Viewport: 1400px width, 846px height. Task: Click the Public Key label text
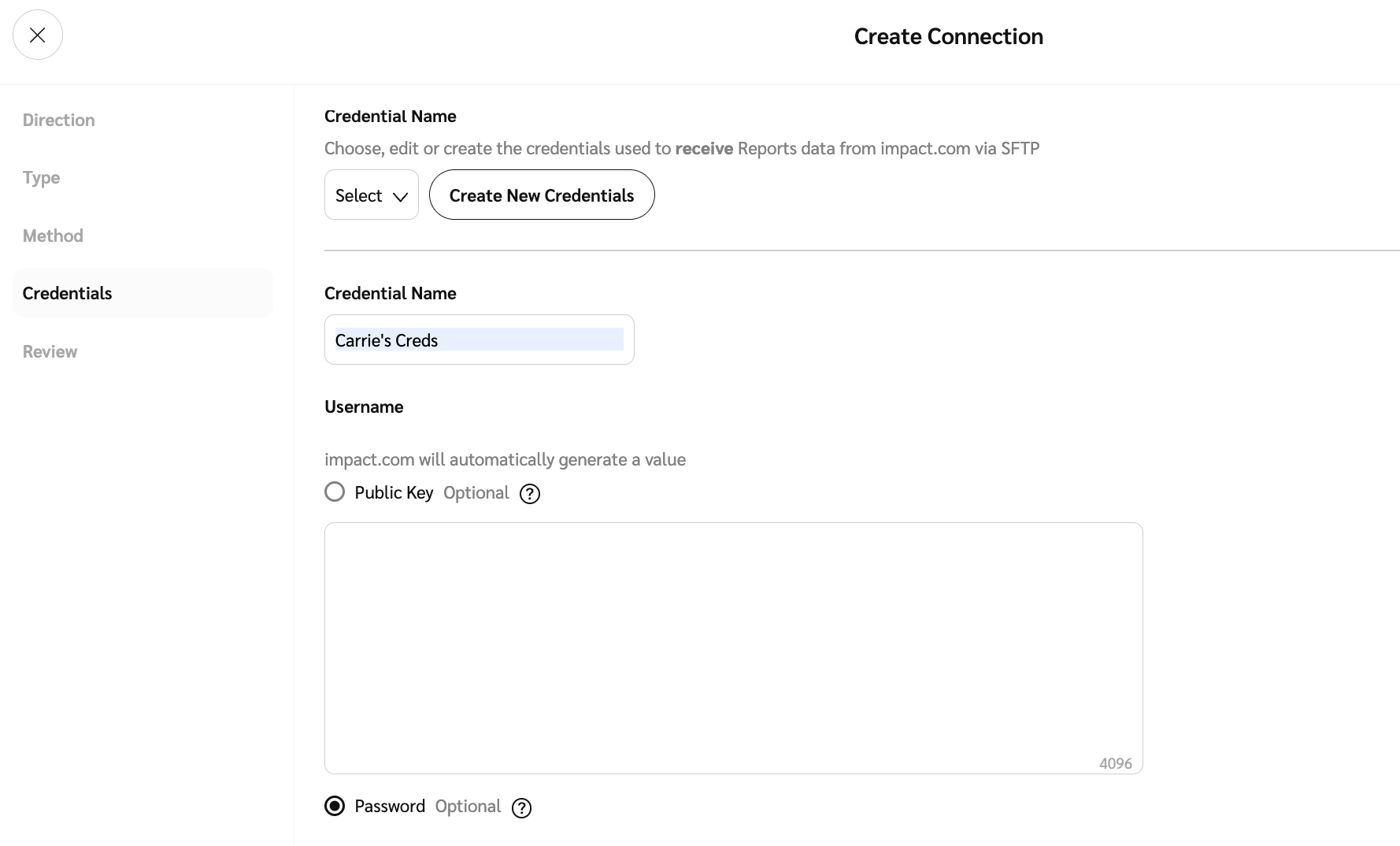click(x=394, y=493)
